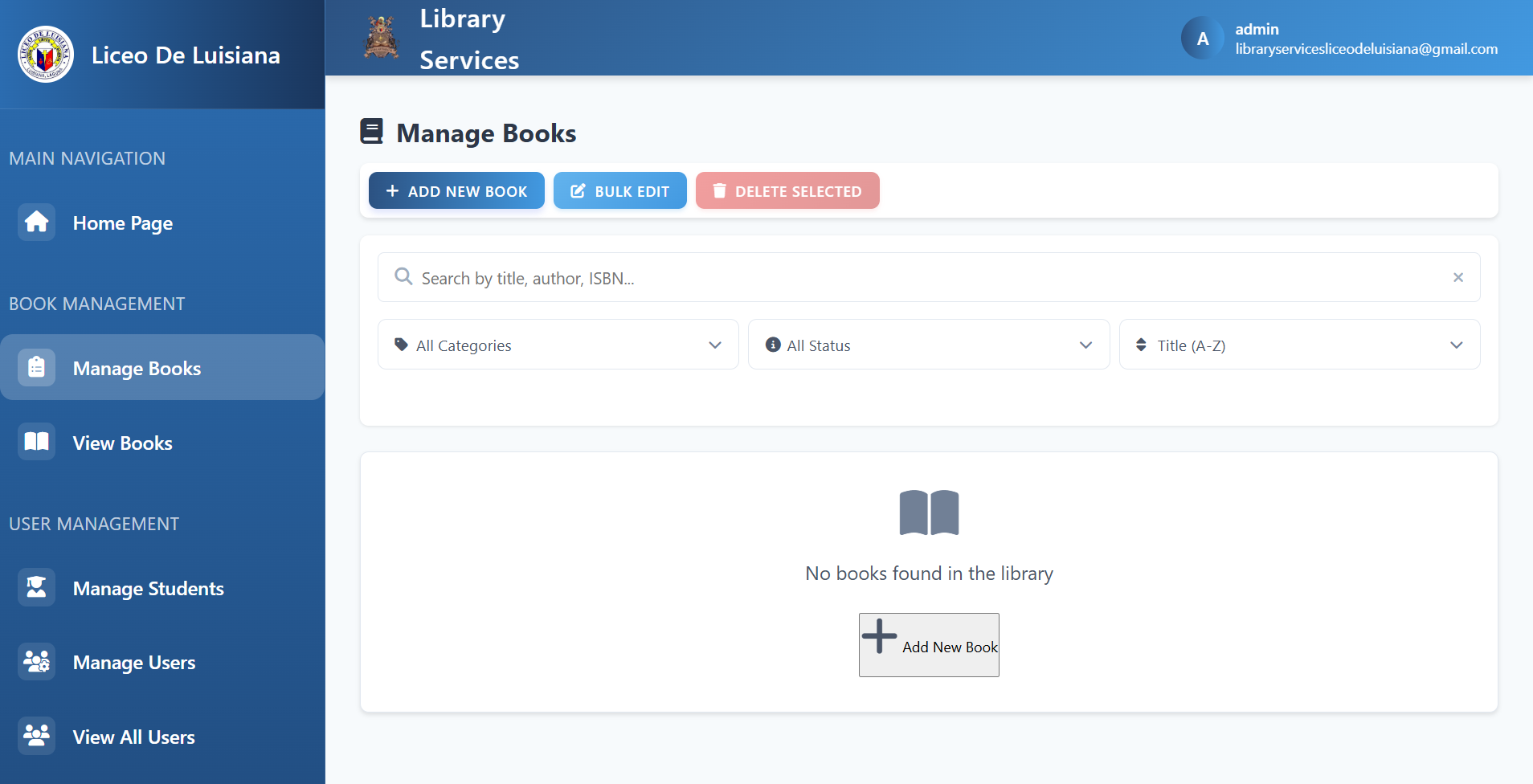The image size is (1533, 784).
Task: Select the Manage Users group icon
Action: [x=36, y=662]
